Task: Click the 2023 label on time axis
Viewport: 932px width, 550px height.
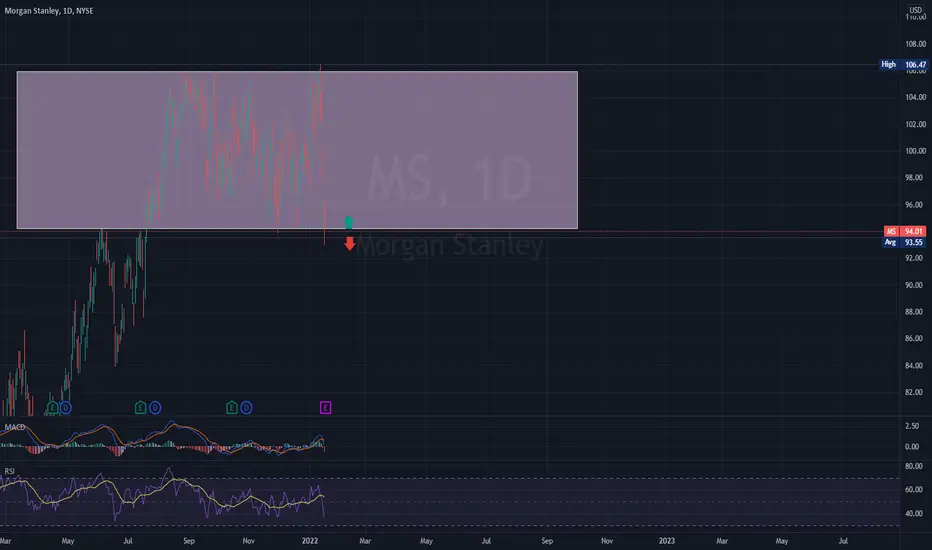Action: (x=666, y=540)
